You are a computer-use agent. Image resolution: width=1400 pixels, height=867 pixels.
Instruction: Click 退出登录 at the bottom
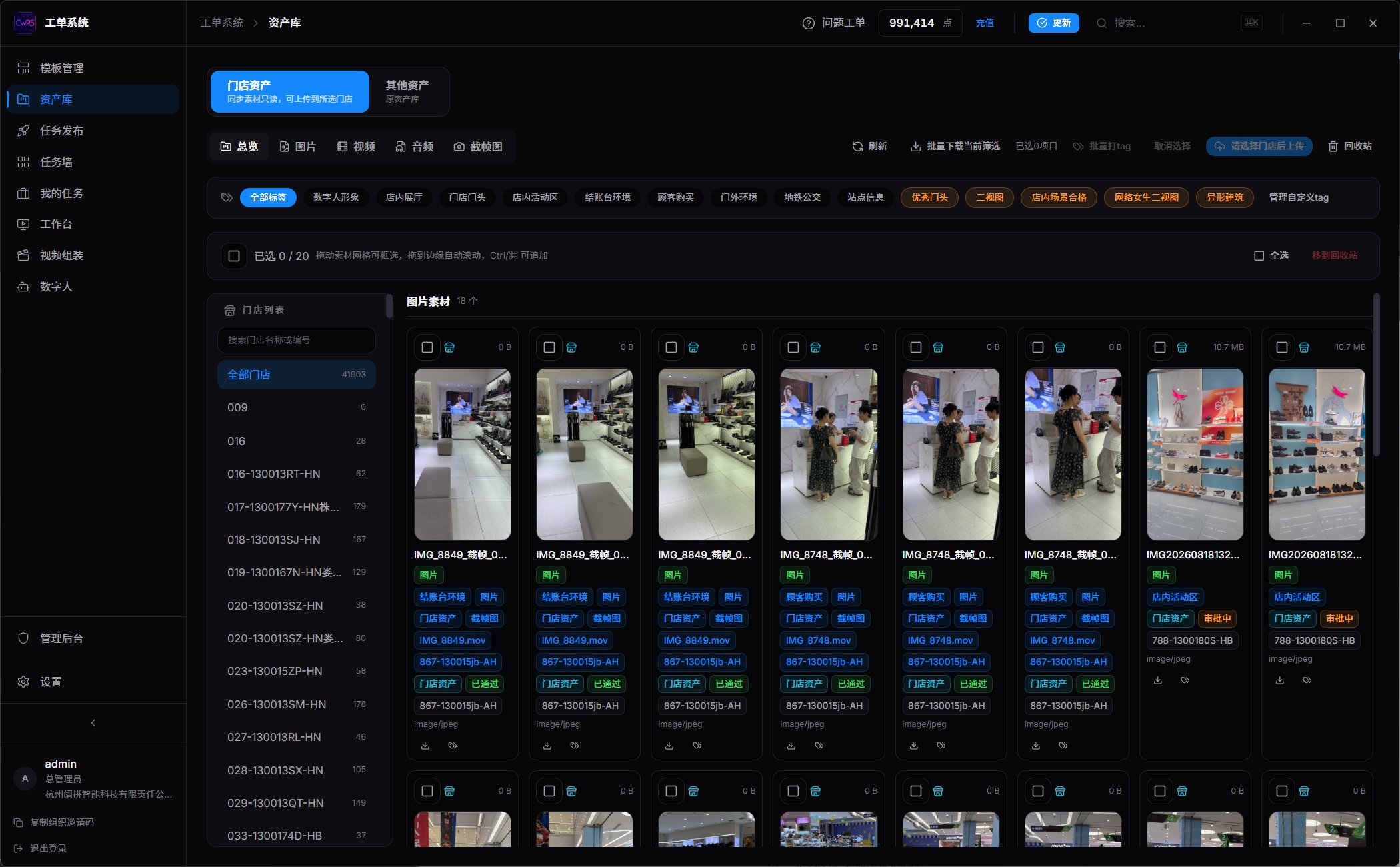click(x=41, y=848)
